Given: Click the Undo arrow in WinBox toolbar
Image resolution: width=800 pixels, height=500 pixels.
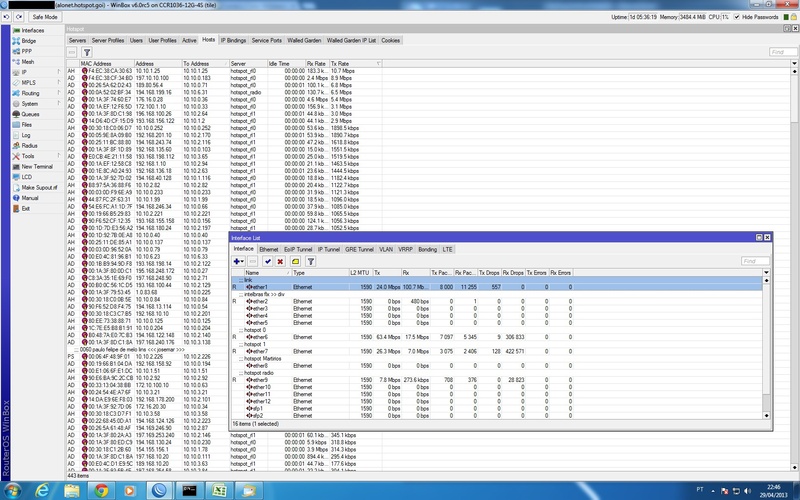Looking at the screenshot, I should pyautogui.click(x=6, y=17).
